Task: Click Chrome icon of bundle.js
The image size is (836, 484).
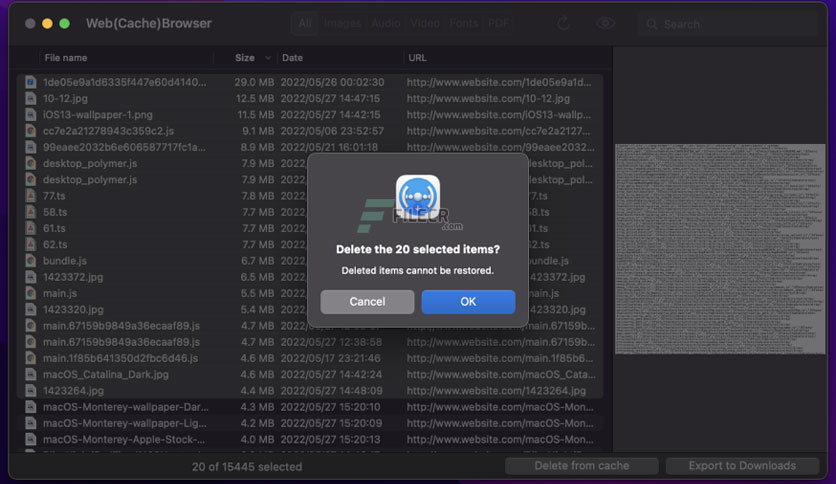Action: click(x=31, y=261)
